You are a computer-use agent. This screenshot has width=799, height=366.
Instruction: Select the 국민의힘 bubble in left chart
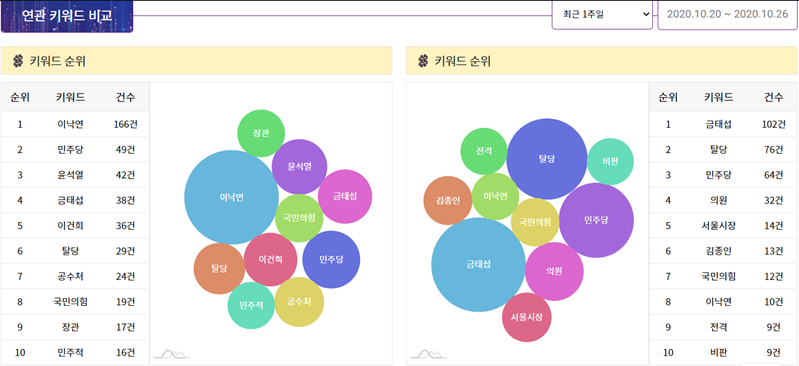[x=299, y=218]
